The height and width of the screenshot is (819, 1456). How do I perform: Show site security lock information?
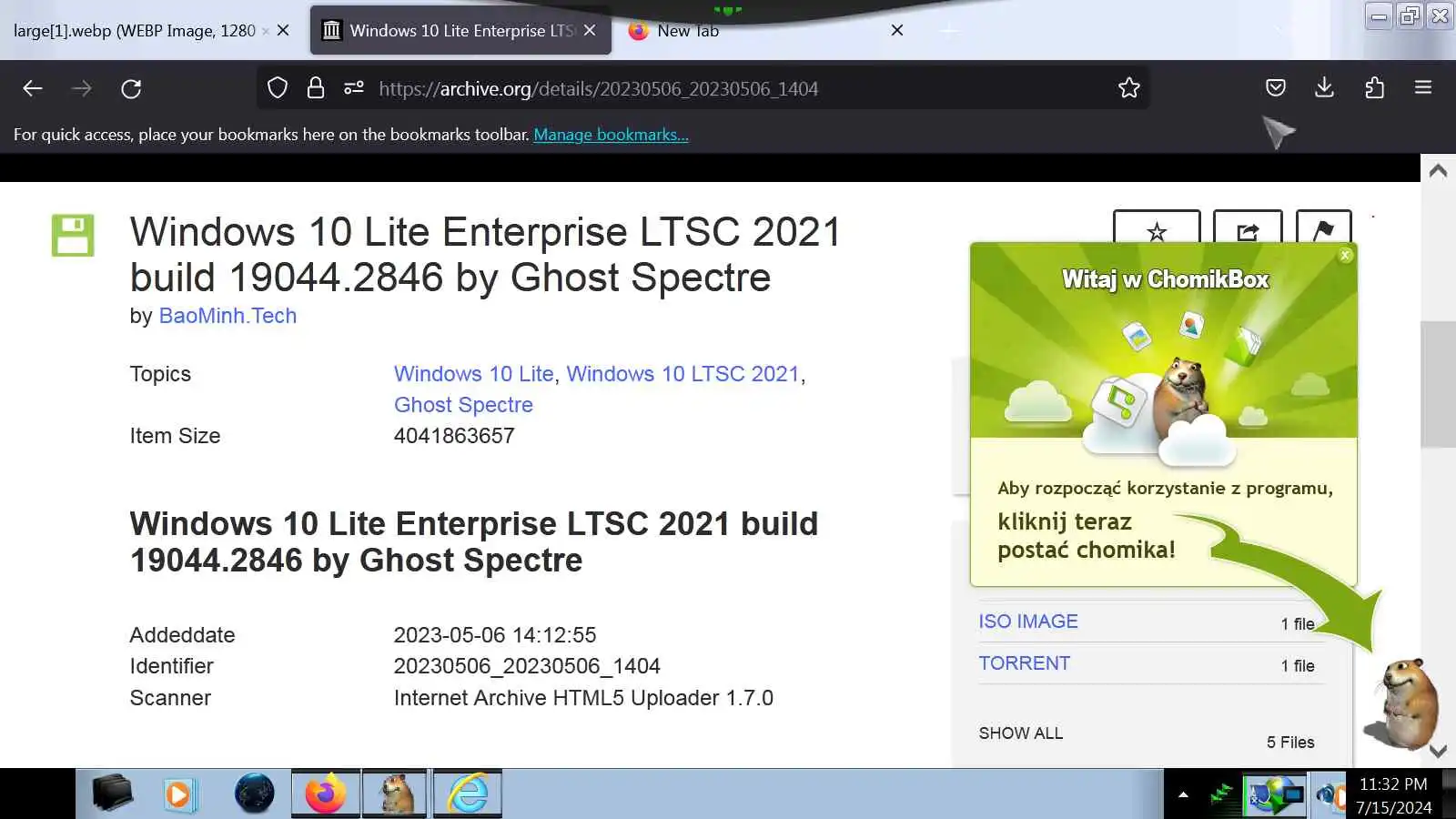pyautogui.click(x=316, y=88)
